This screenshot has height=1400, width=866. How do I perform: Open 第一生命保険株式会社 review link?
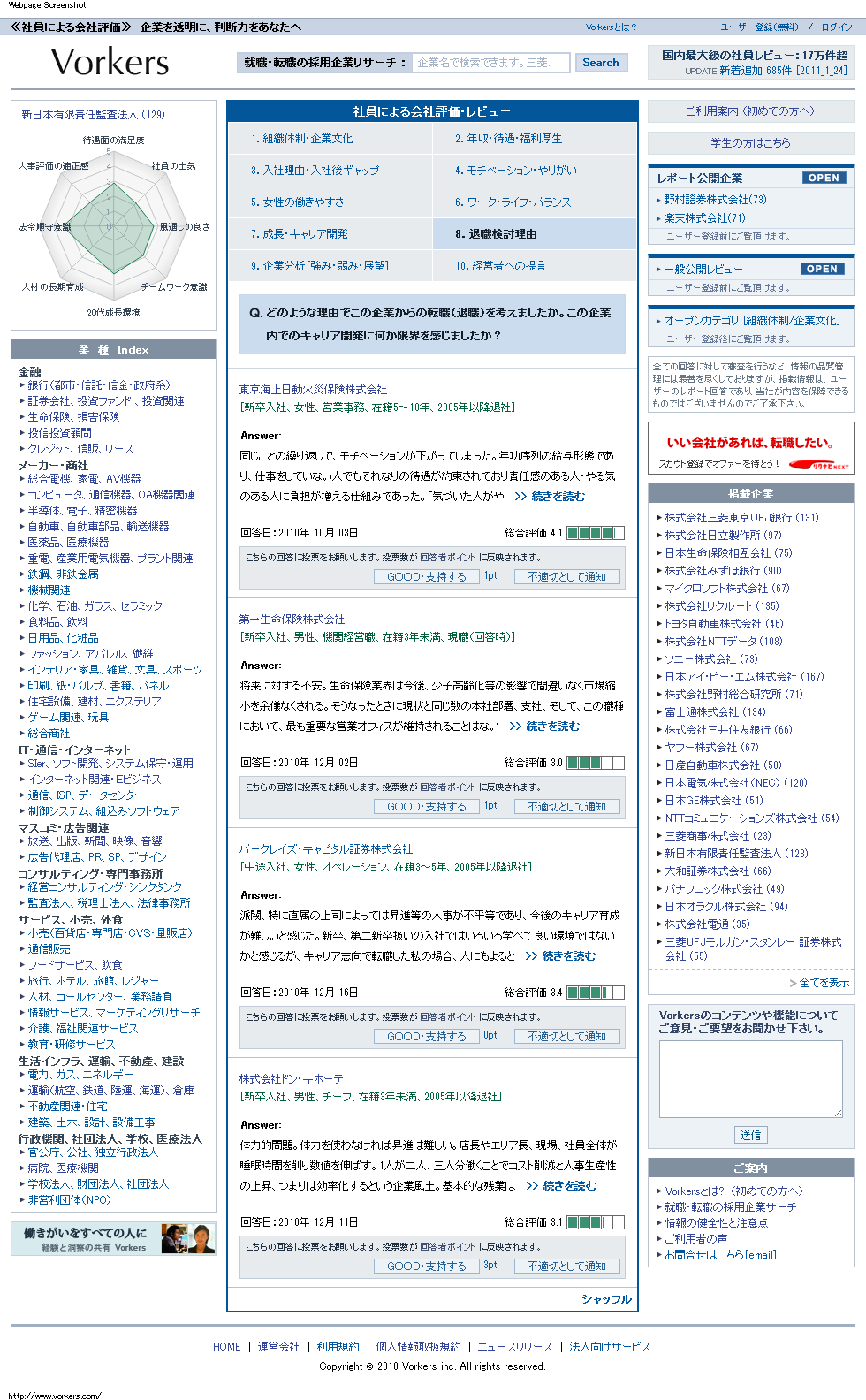tap(292, 620)
